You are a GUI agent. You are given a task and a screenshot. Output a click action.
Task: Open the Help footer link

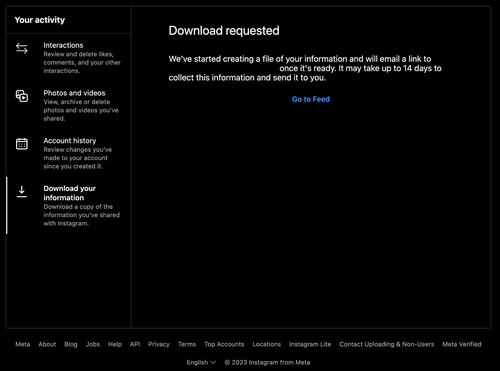click(115, 344)
